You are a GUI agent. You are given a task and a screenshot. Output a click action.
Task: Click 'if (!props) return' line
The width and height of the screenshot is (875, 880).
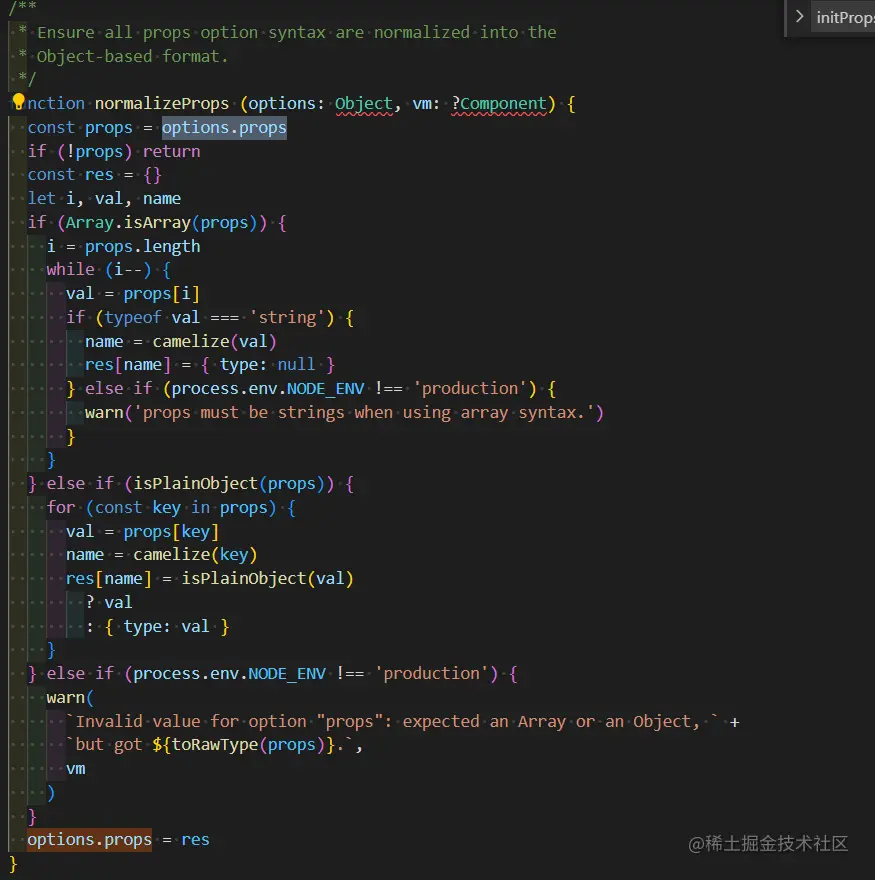click(114, 152)
